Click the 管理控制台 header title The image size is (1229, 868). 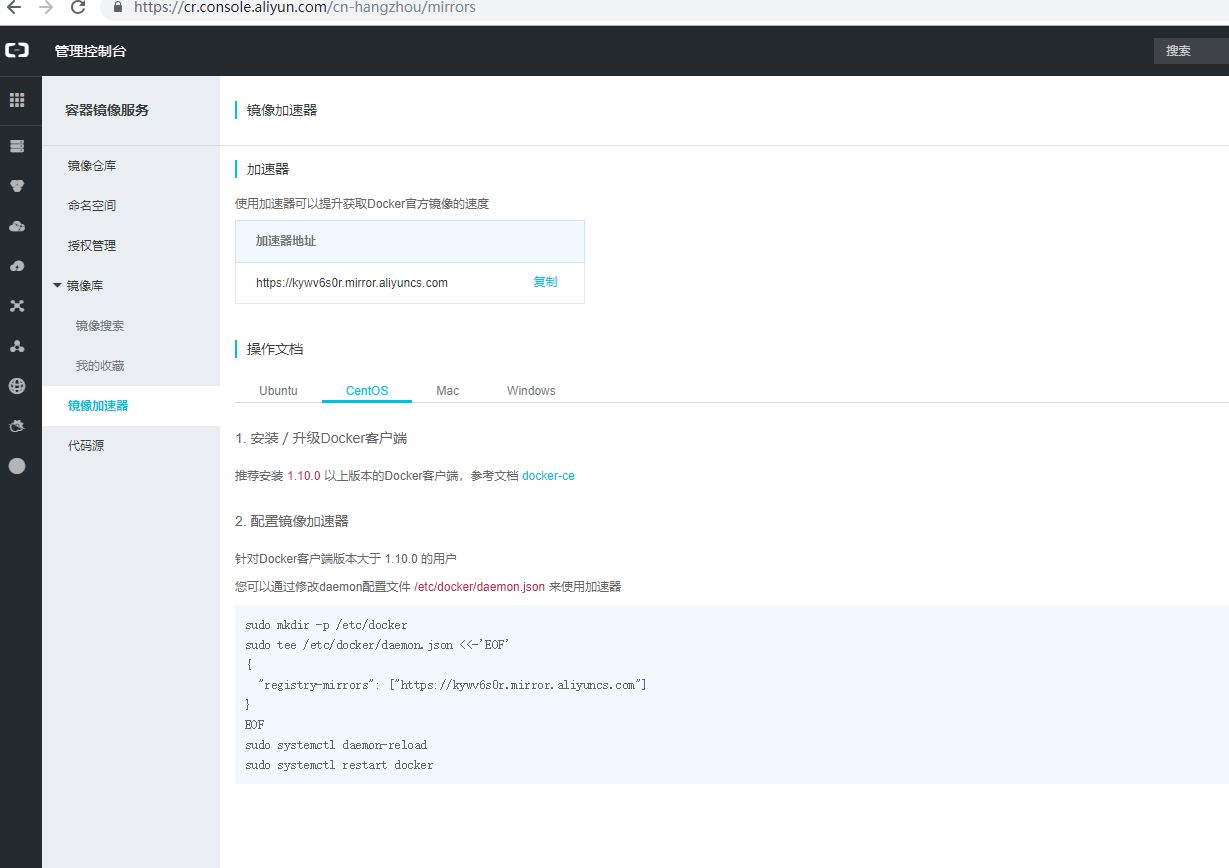(91, 51)
